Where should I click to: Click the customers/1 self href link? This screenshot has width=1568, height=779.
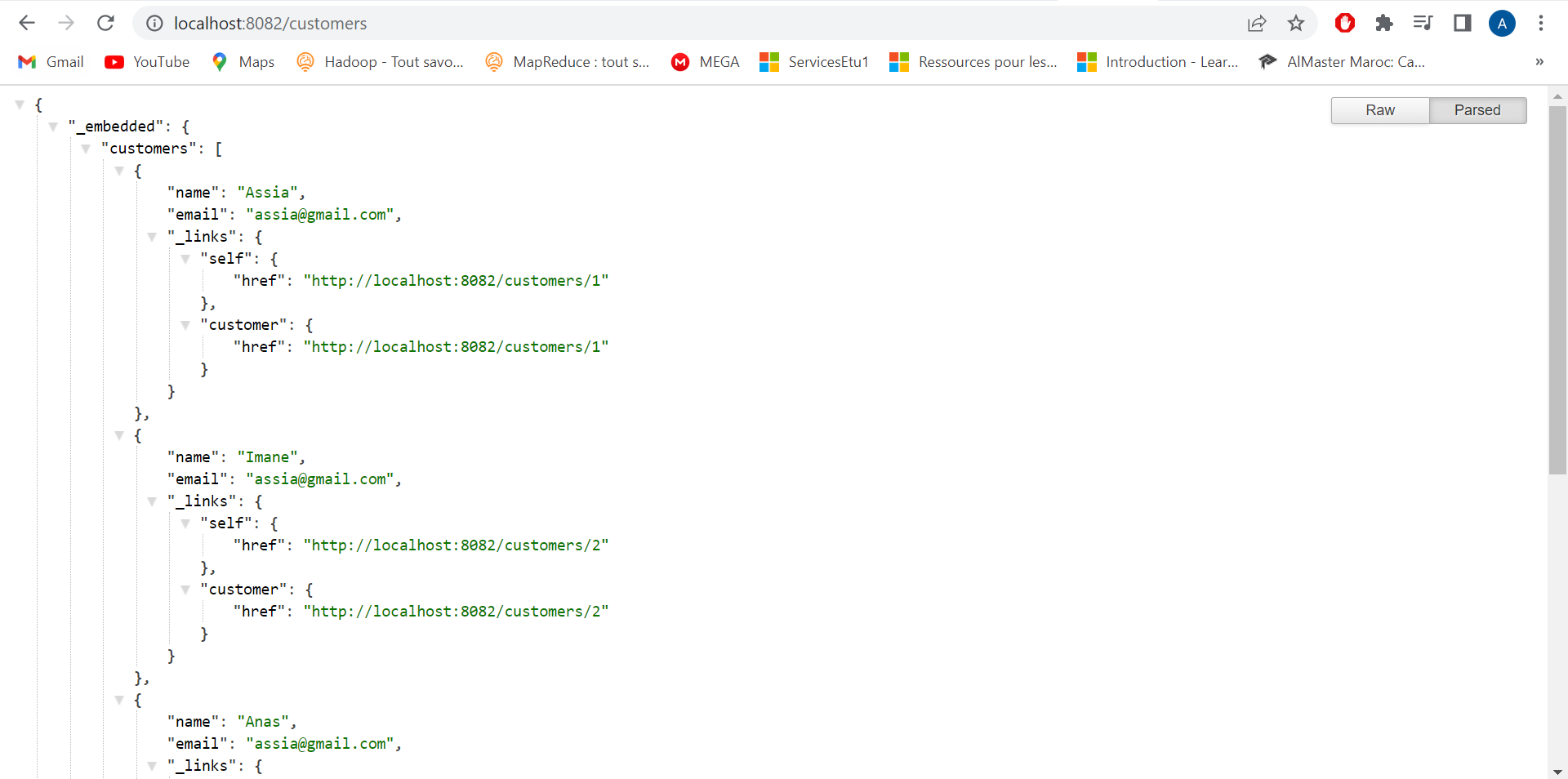coord(456,280)
